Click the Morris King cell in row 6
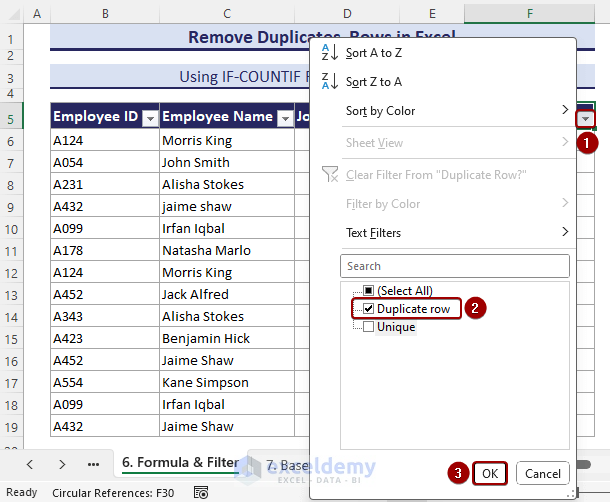 tap(227, 140)
